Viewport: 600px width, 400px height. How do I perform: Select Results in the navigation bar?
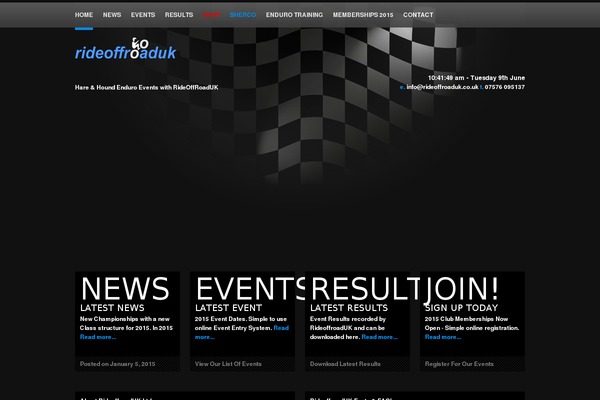[x=179, y=15]
